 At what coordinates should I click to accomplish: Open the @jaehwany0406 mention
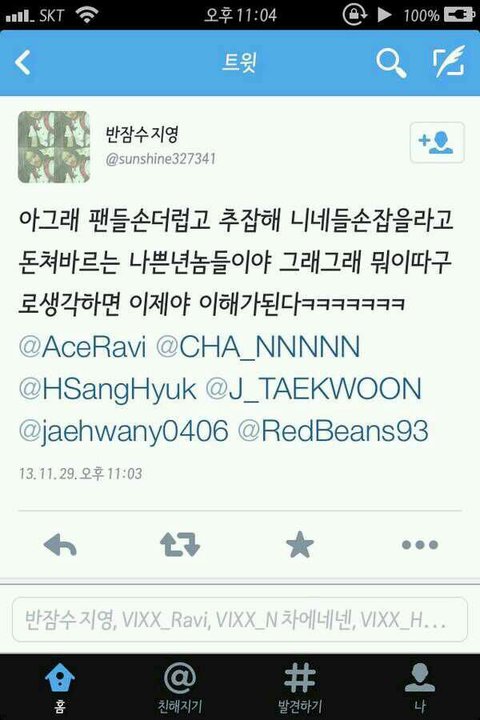(x=124, y=432)
